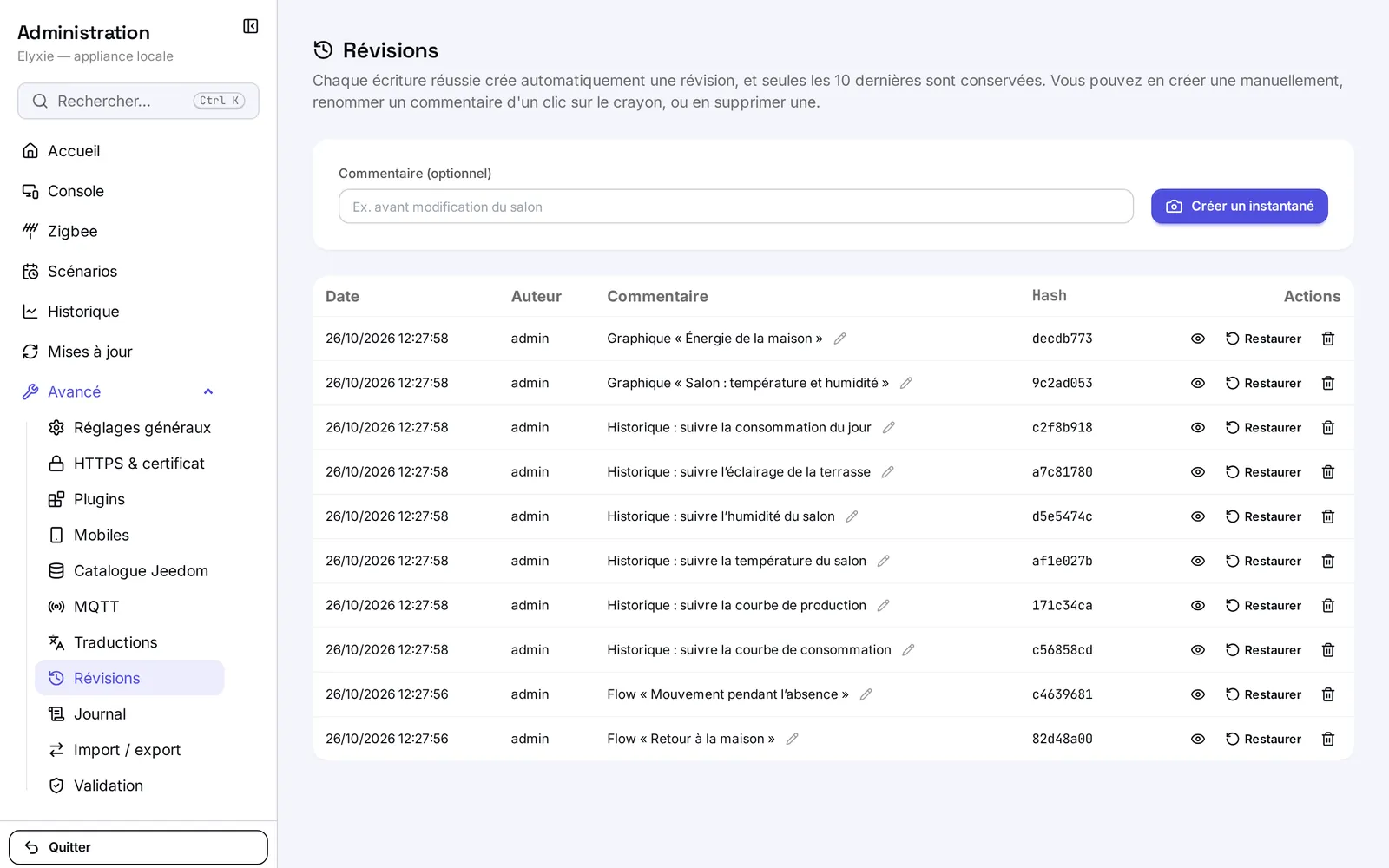Screen dimensions: 1389x868
Task: Trash the revision c56858cd
Action: click(x=1327, y=650)
